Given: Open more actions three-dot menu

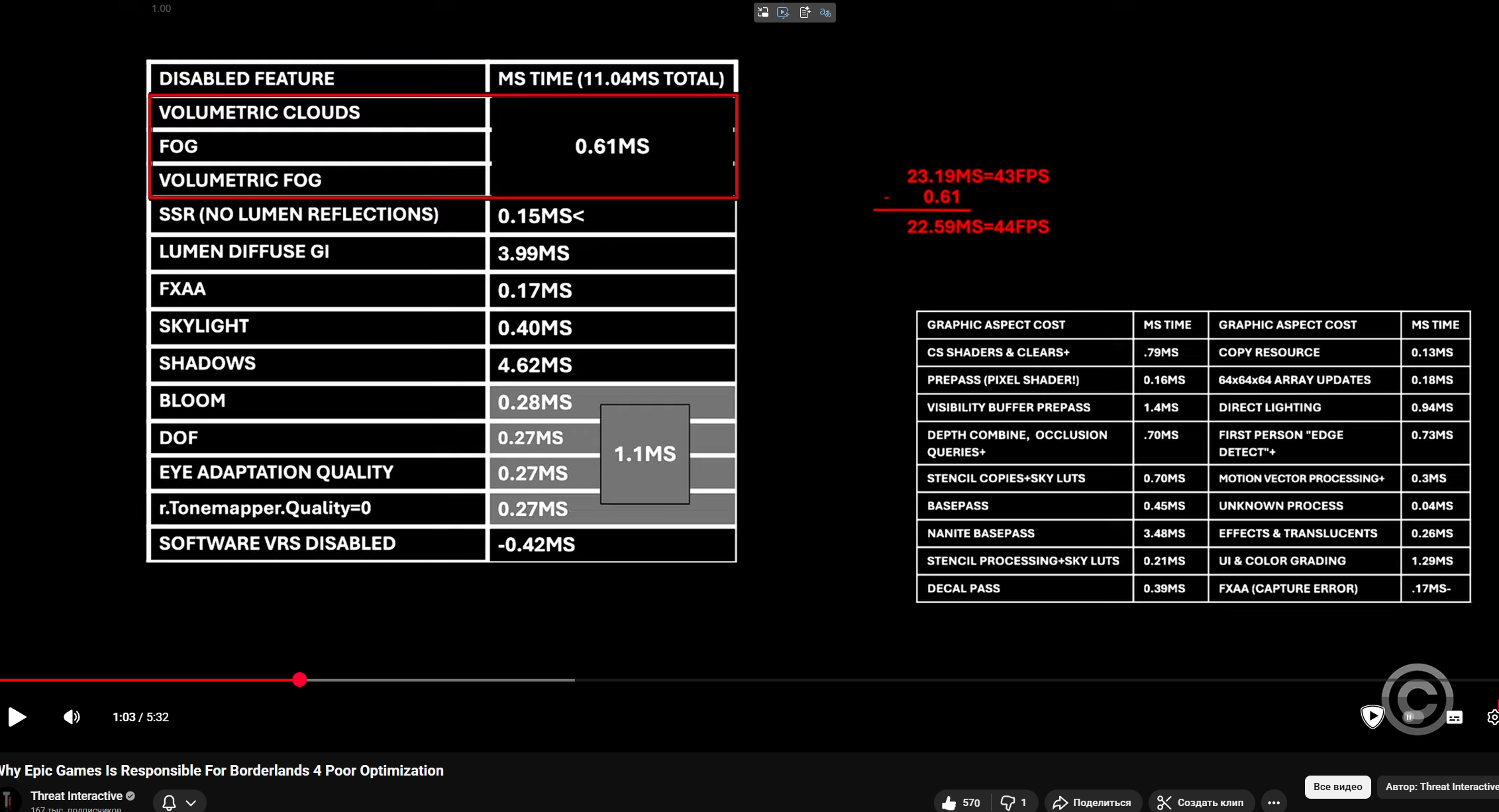Looking at the screenshot, I should (1273, 802).
